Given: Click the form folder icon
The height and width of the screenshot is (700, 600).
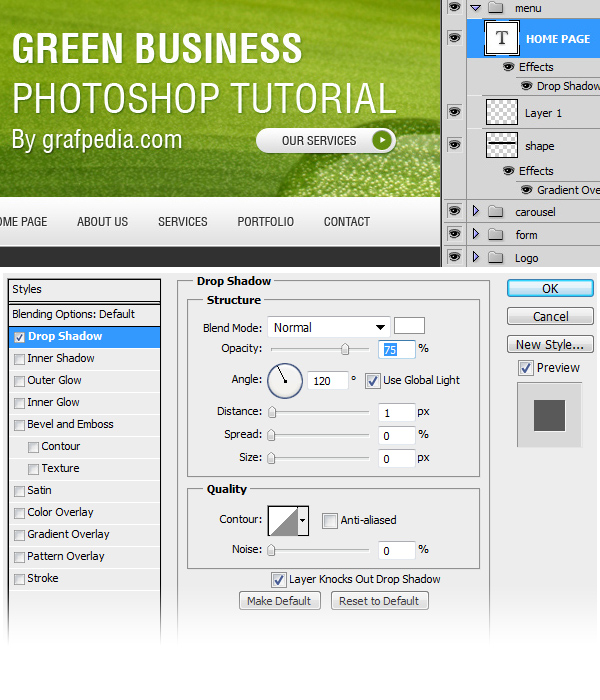Looking at the screenshot, I should (496, 234).
